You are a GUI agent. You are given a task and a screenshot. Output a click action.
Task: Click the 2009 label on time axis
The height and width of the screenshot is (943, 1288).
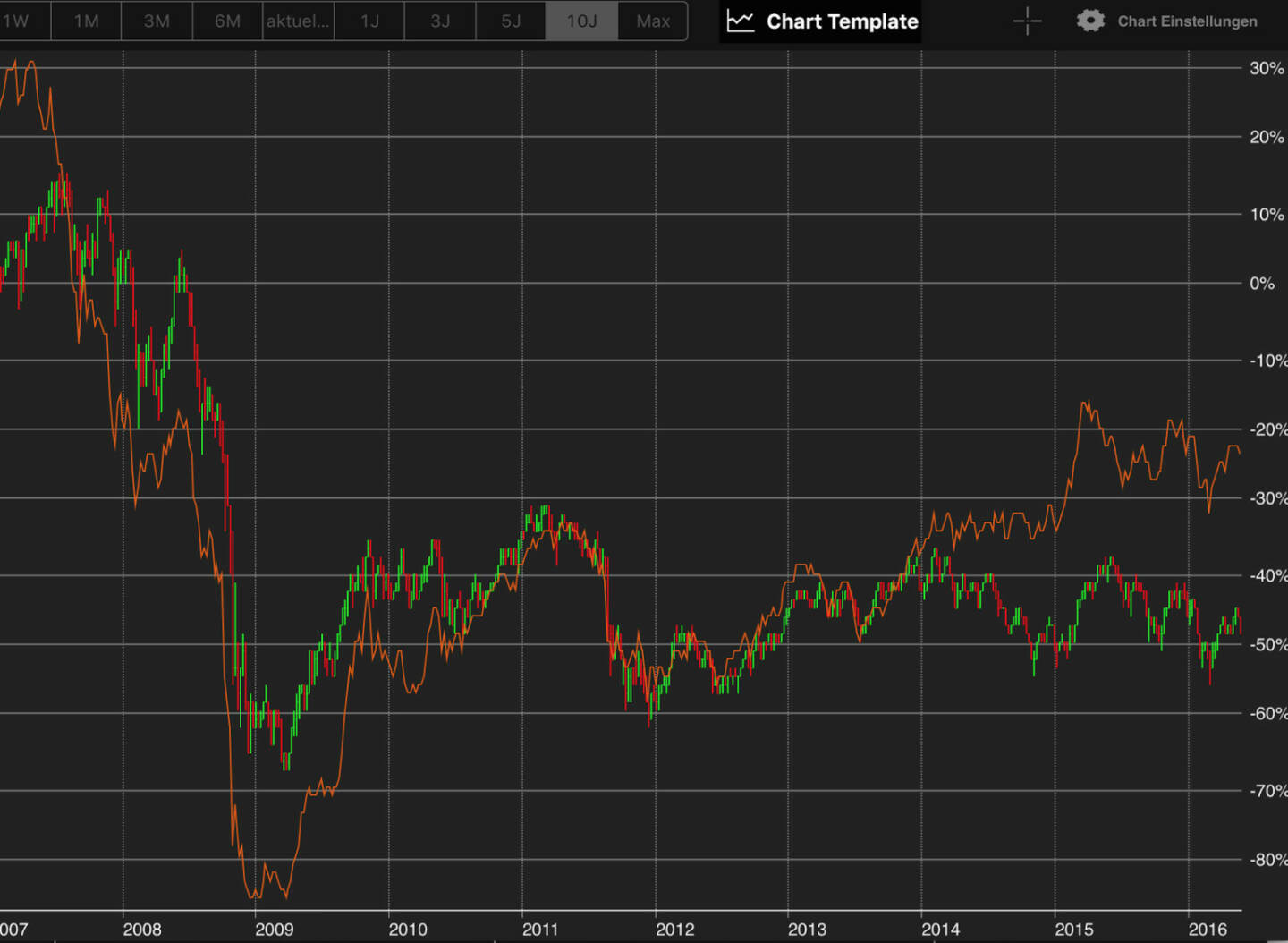274,930
